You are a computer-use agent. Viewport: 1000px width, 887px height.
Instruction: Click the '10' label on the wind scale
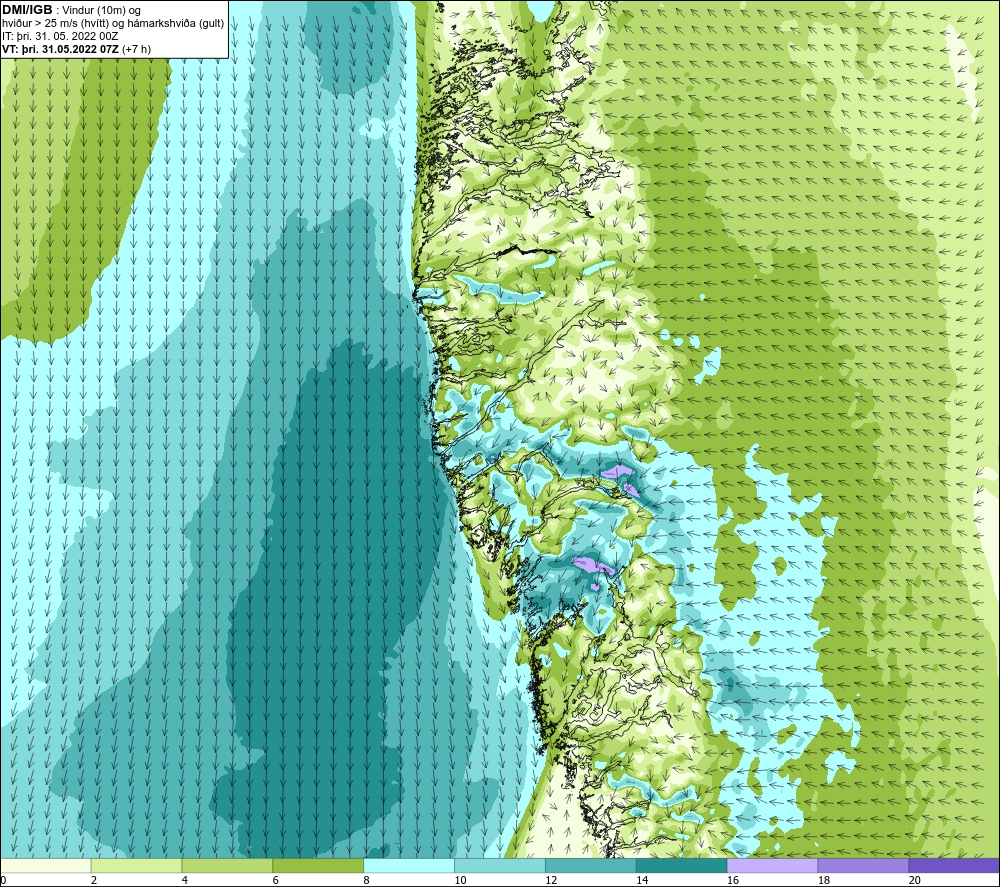pyautogui.click(x=460, y=880)
